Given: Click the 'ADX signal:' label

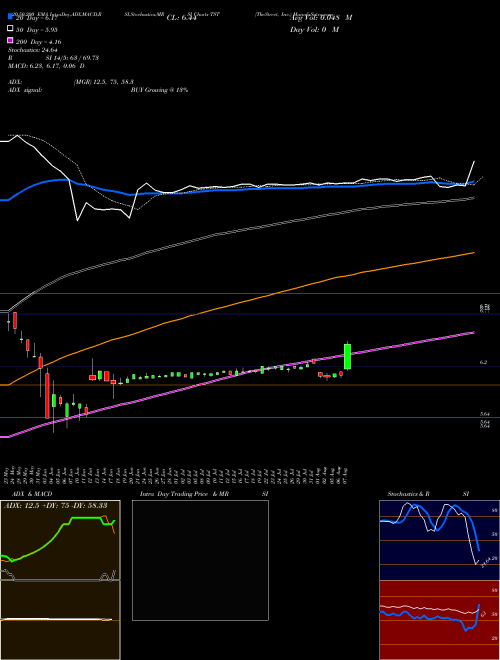Looking at the screenshot, I should click(25, 90).
